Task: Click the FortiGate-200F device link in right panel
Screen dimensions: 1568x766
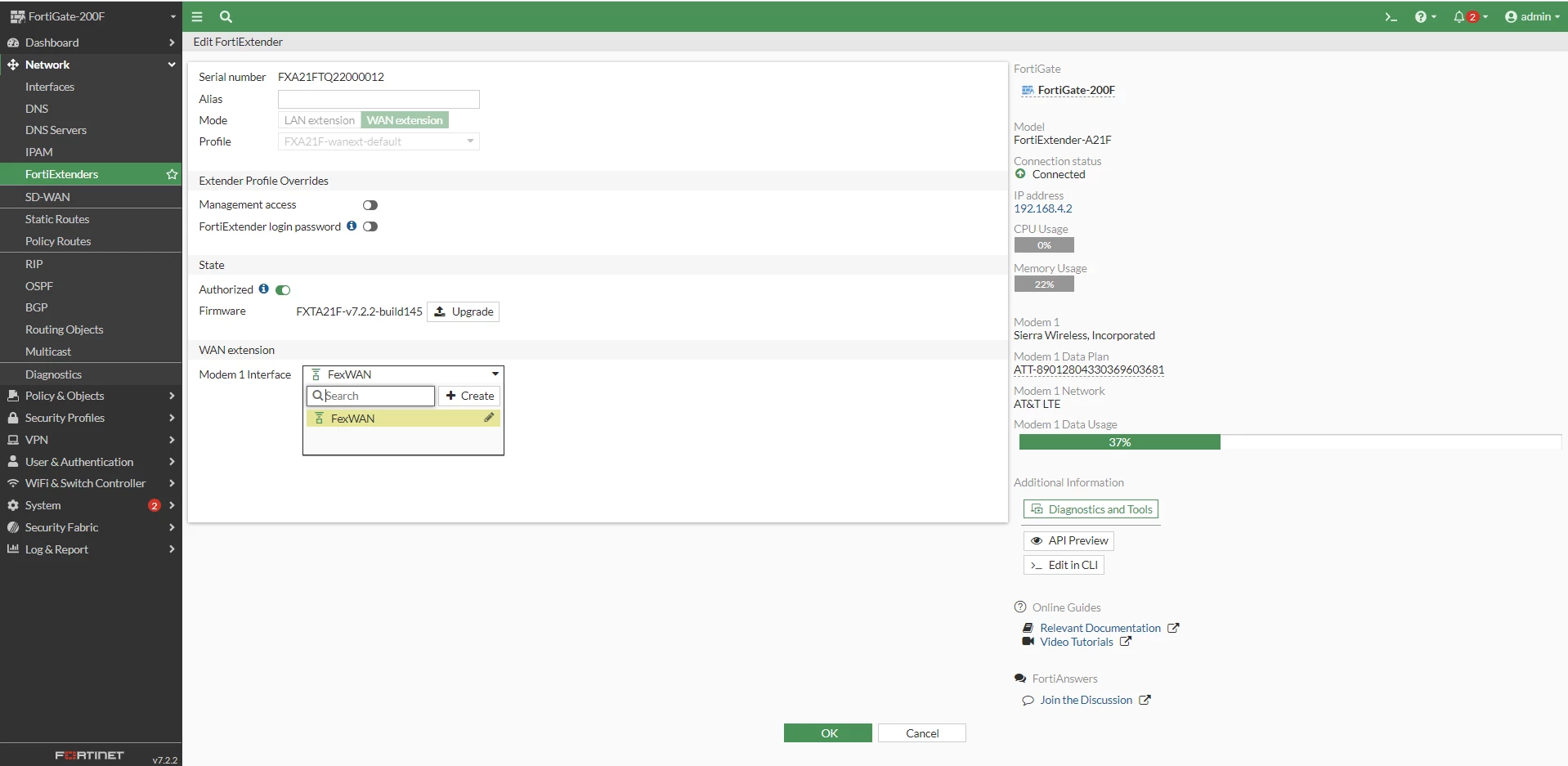Action: (x=1068, y=90)
